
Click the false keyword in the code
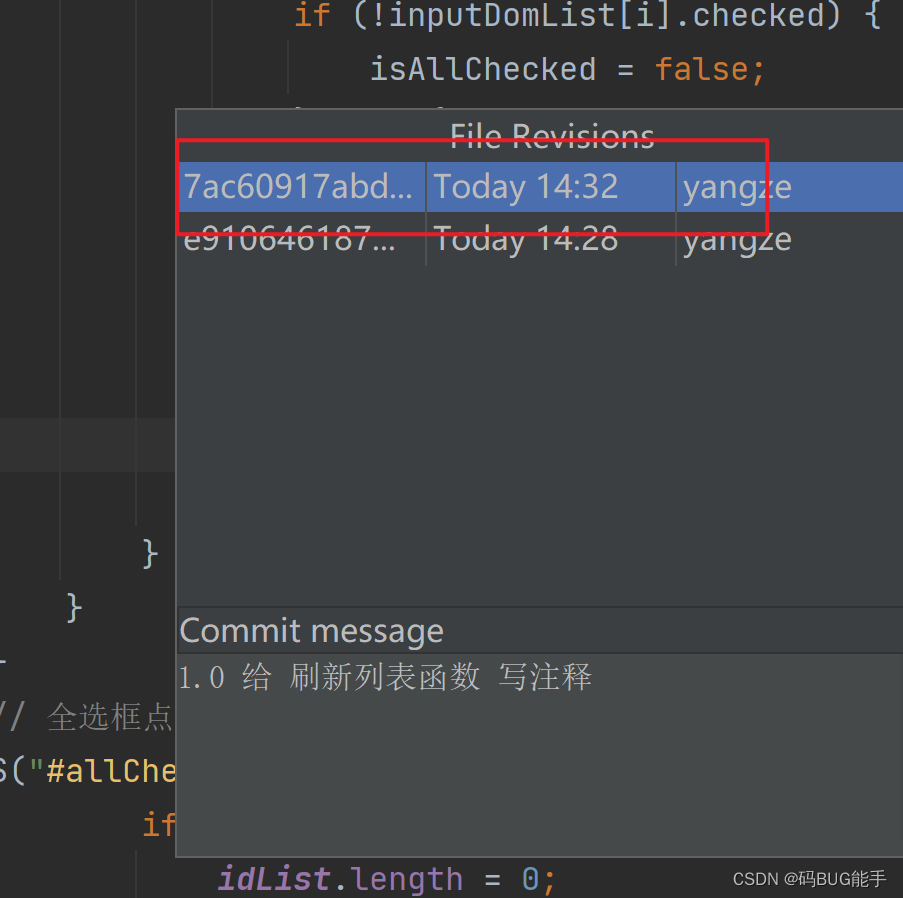tap(686, 69)
